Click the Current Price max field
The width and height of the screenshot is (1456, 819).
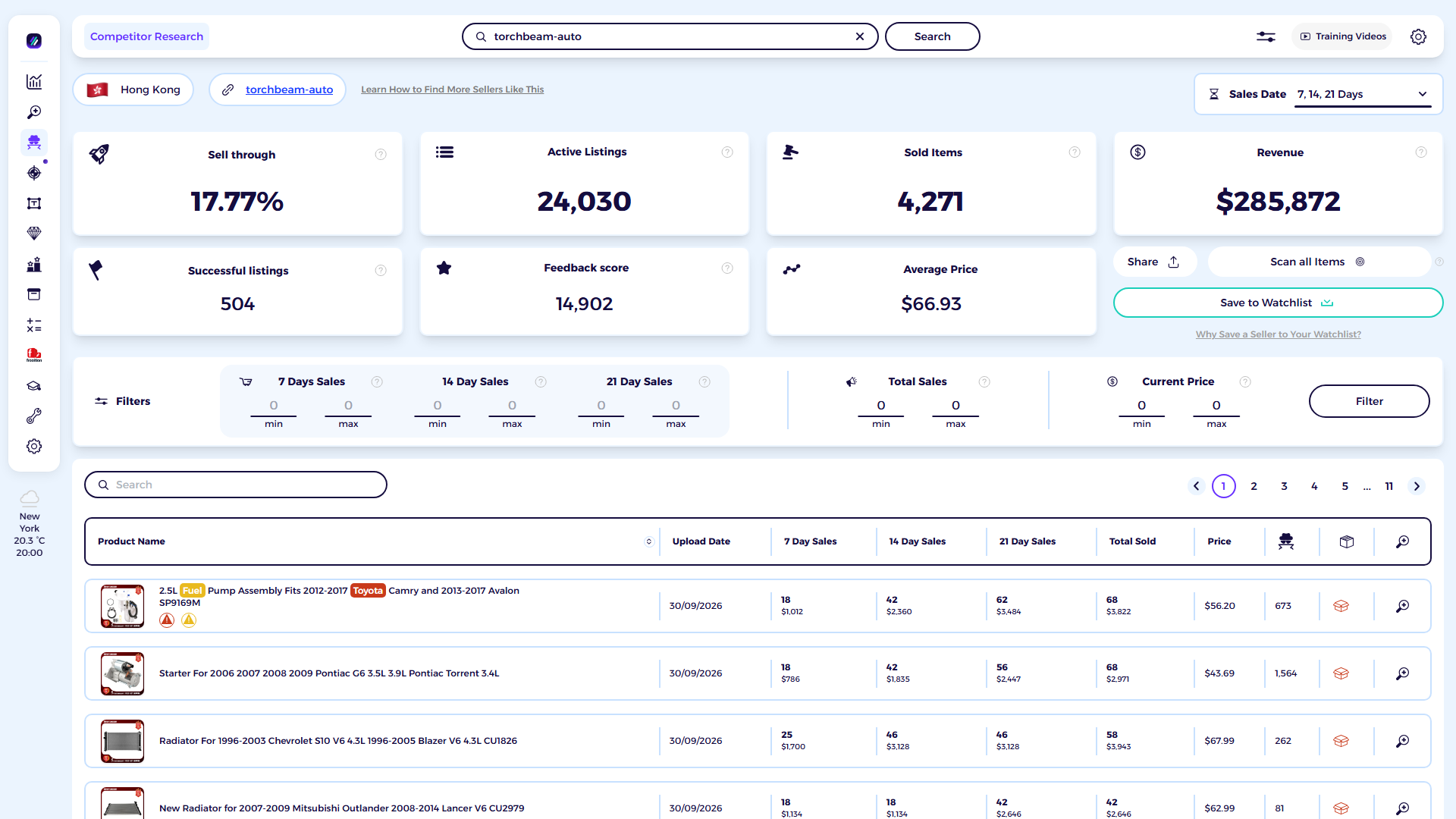(x=1216, y=406)
